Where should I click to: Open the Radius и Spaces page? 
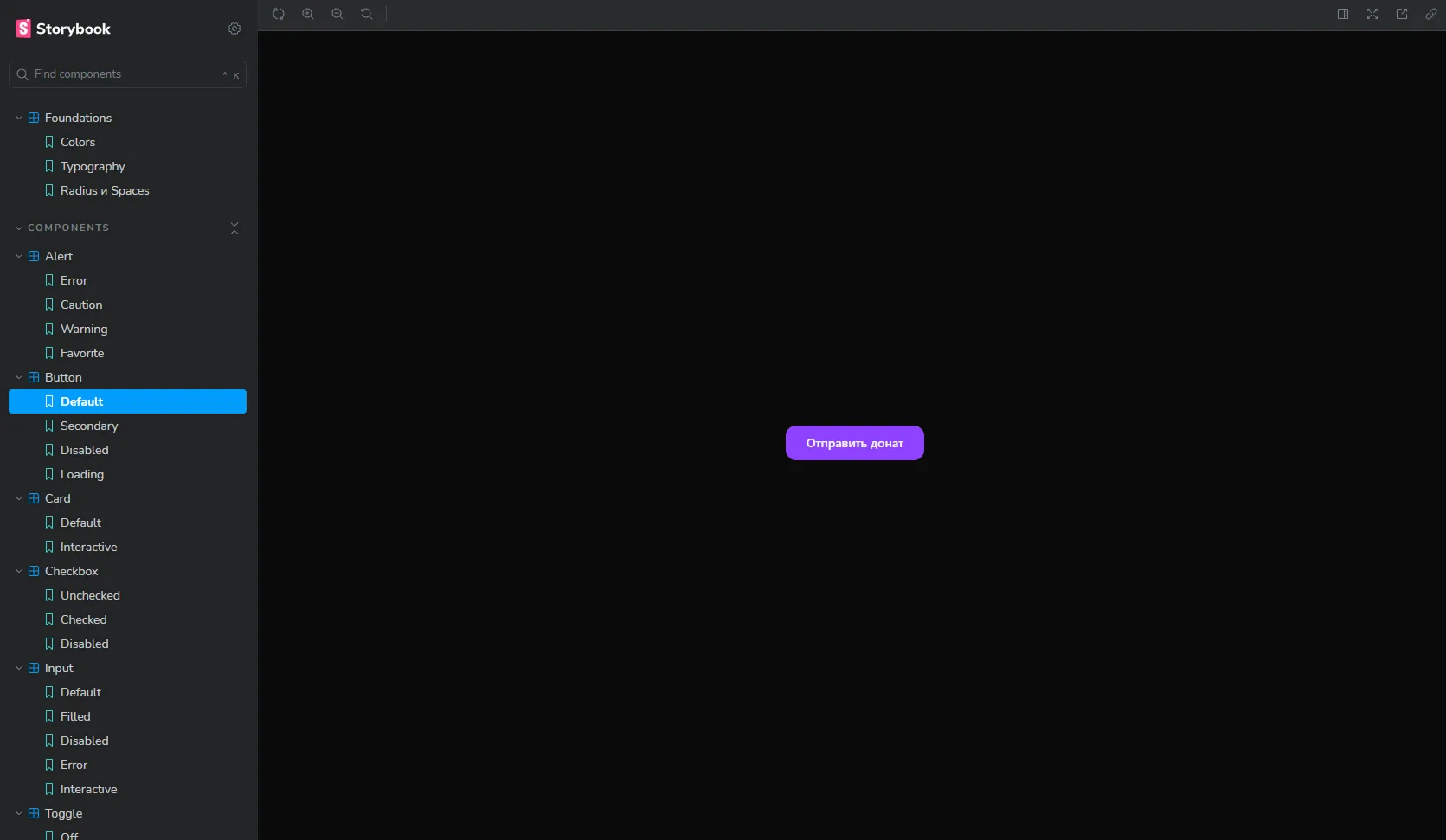128,190
